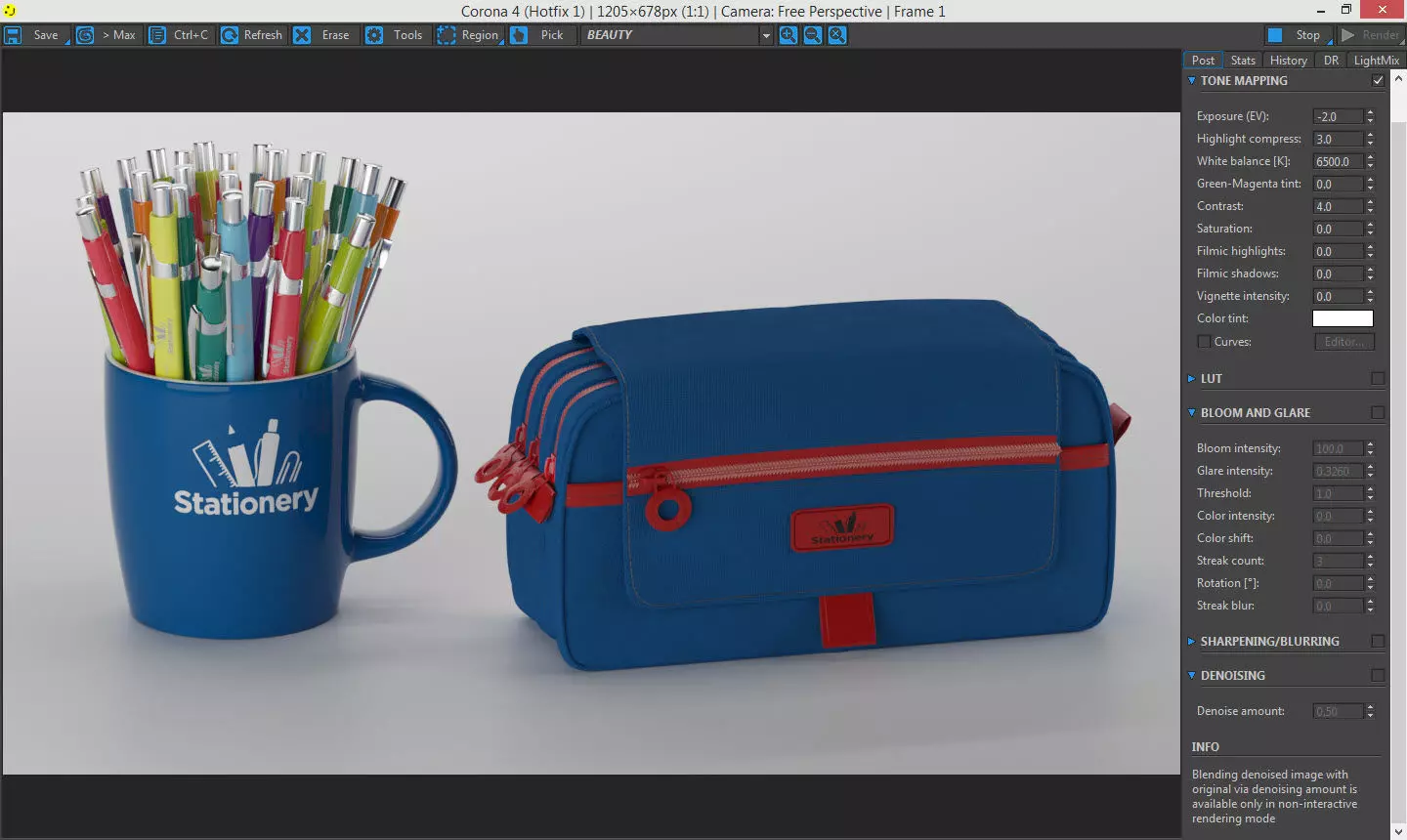Click the White balance spinner arrows

click(1370, 161)
